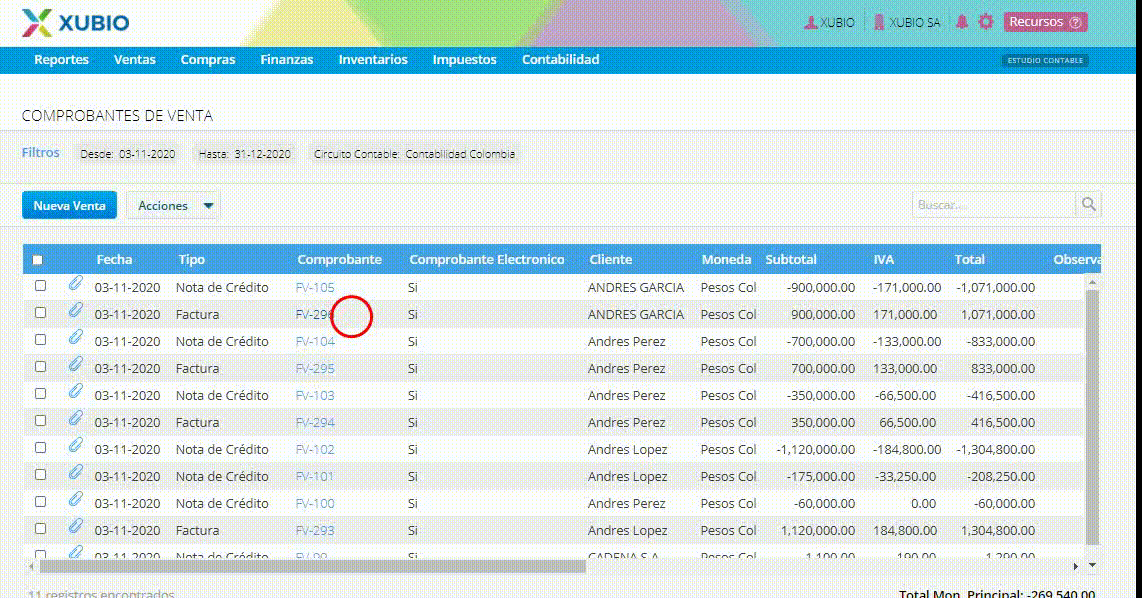Click the horizontal scrollbar of the table
This screenshot has width=1142, height=598.
pyautogui.click(x=312, y=566)
